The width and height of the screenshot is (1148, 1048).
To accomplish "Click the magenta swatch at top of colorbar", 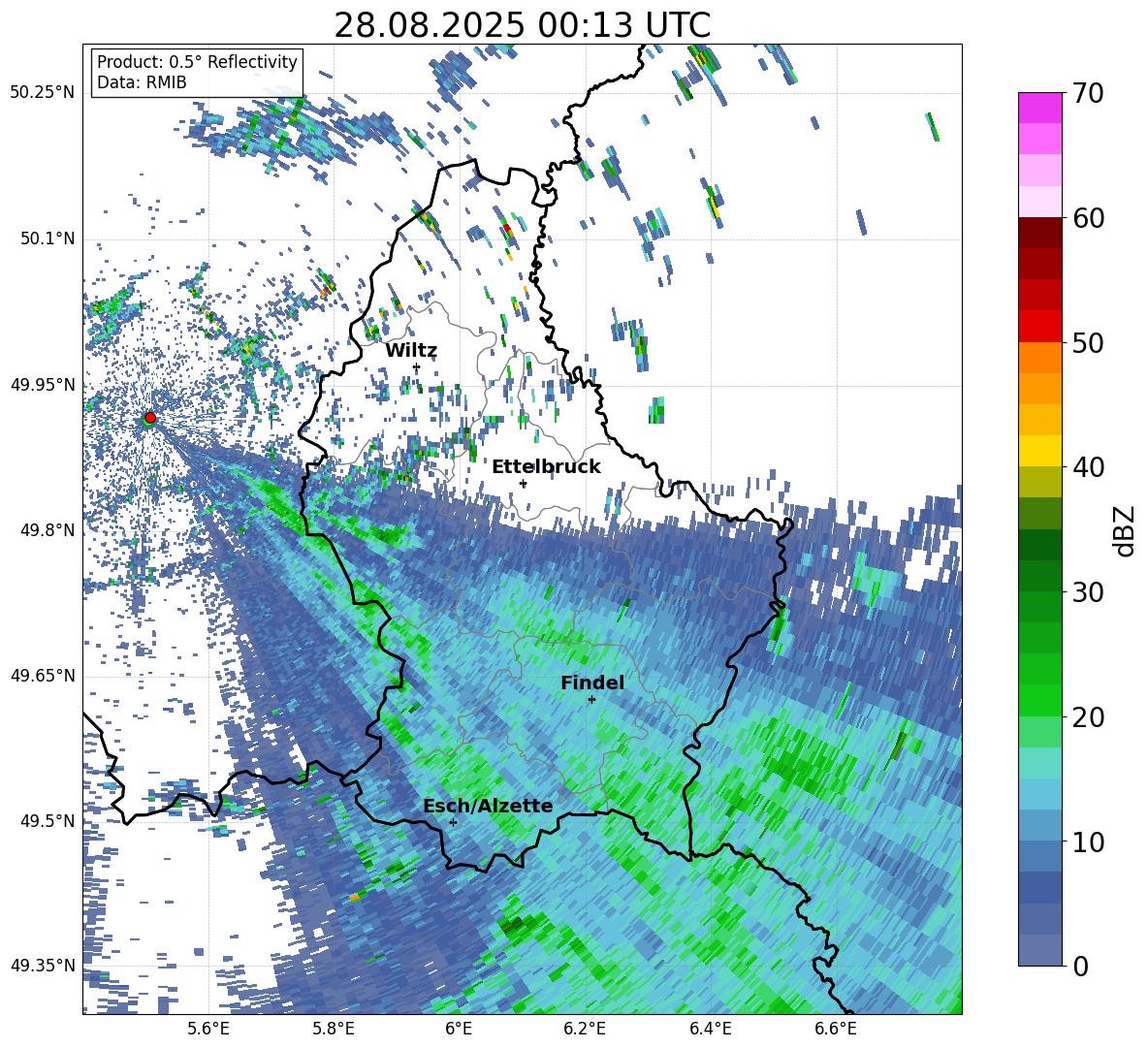I will pyautogui.click(x=1039, y=108).
